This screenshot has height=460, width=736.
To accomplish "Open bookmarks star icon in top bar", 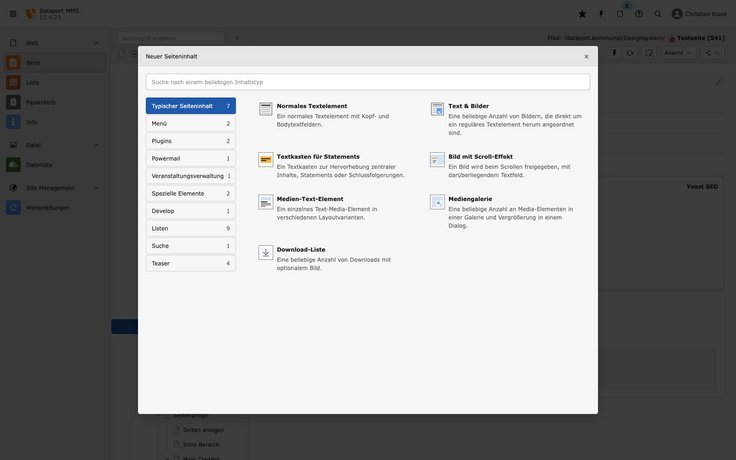I will click(x=582, y=14).
